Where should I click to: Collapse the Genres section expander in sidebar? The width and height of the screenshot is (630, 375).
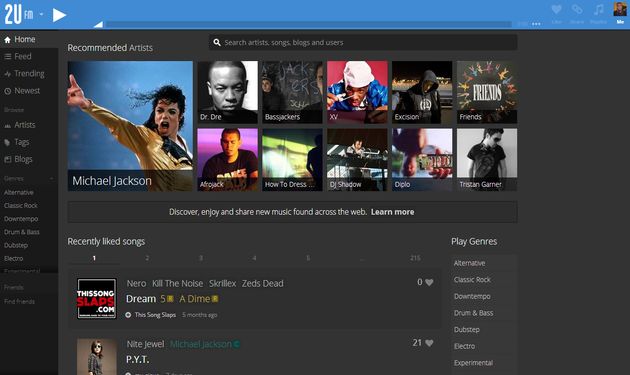point(51,178)
